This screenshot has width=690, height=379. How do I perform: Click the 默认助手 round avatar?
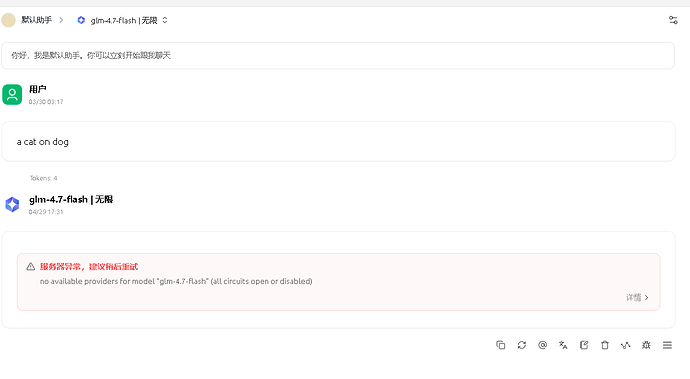click(8, 20)
